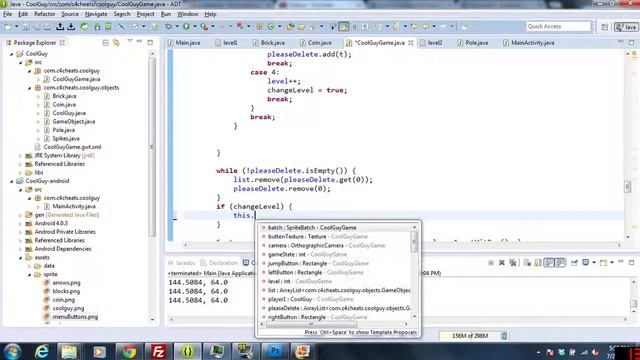This screenshot has width=640, height=360.
Task: Open the Source menu
Action: point(70,14)
